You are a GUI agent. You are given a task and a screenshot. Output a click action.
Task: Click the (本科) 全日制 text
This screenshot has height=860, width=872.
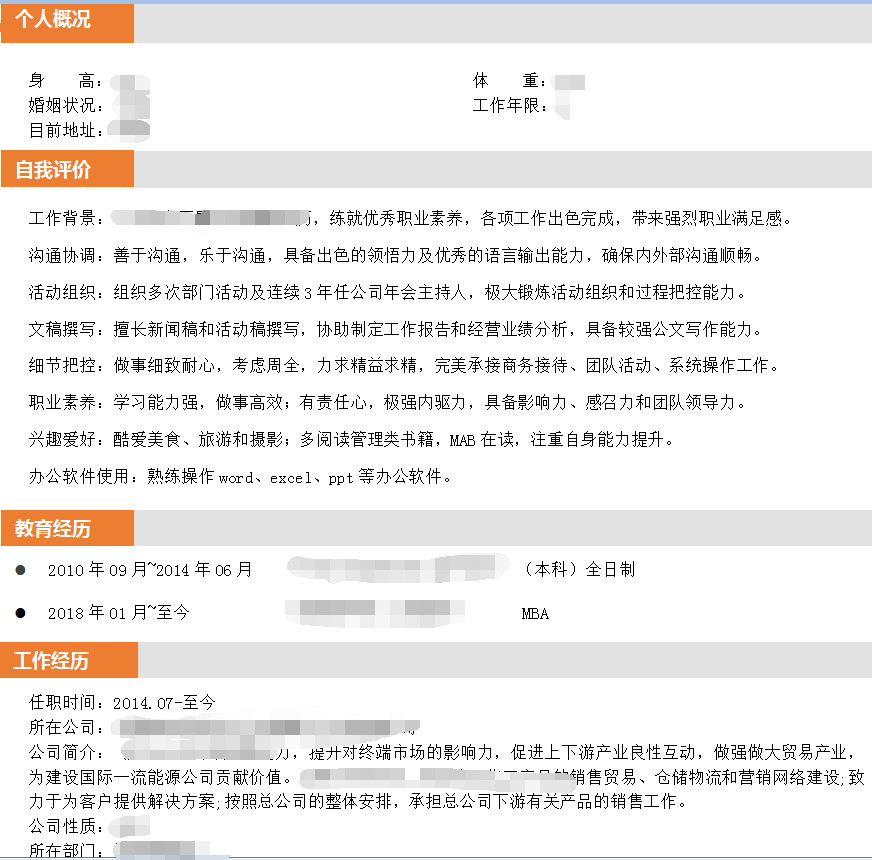578,570
